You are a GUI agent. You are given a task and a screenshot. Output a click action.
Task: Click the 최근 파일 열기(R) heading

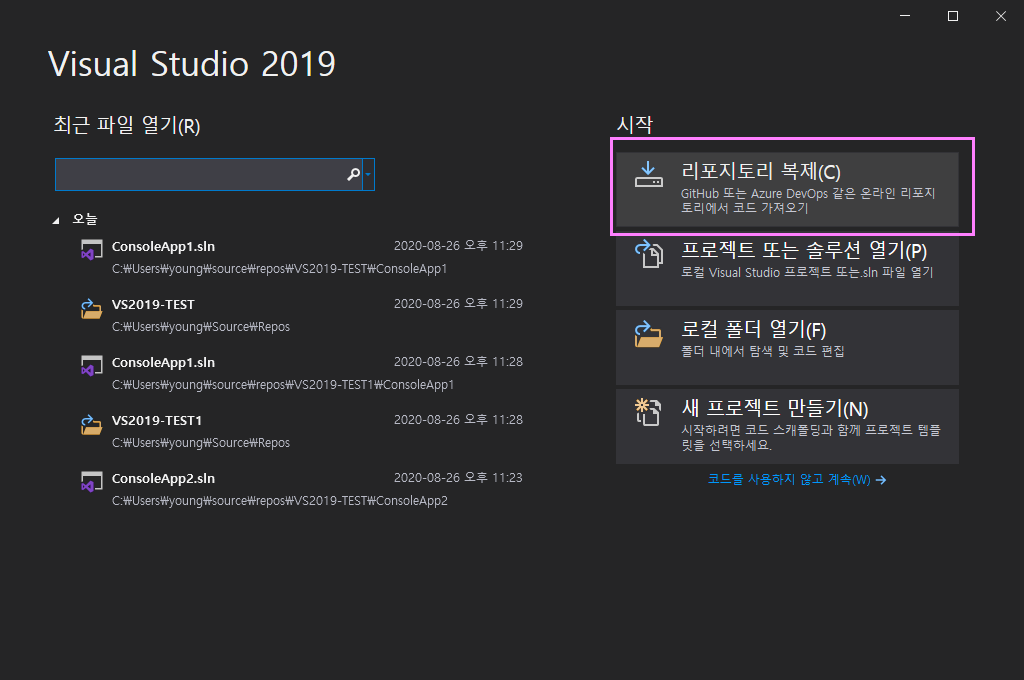tap(127, 125)
